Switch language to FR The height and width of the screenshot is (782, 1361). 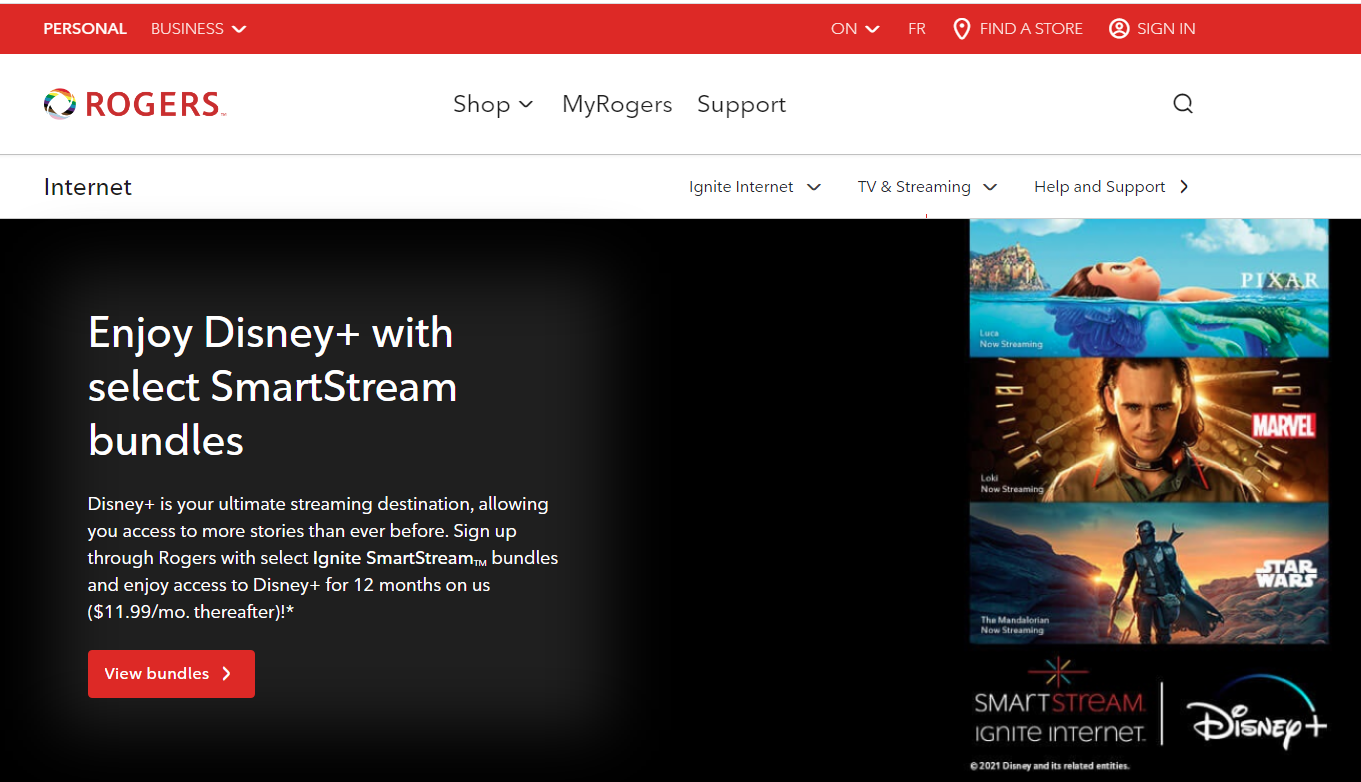coord(917,29)
